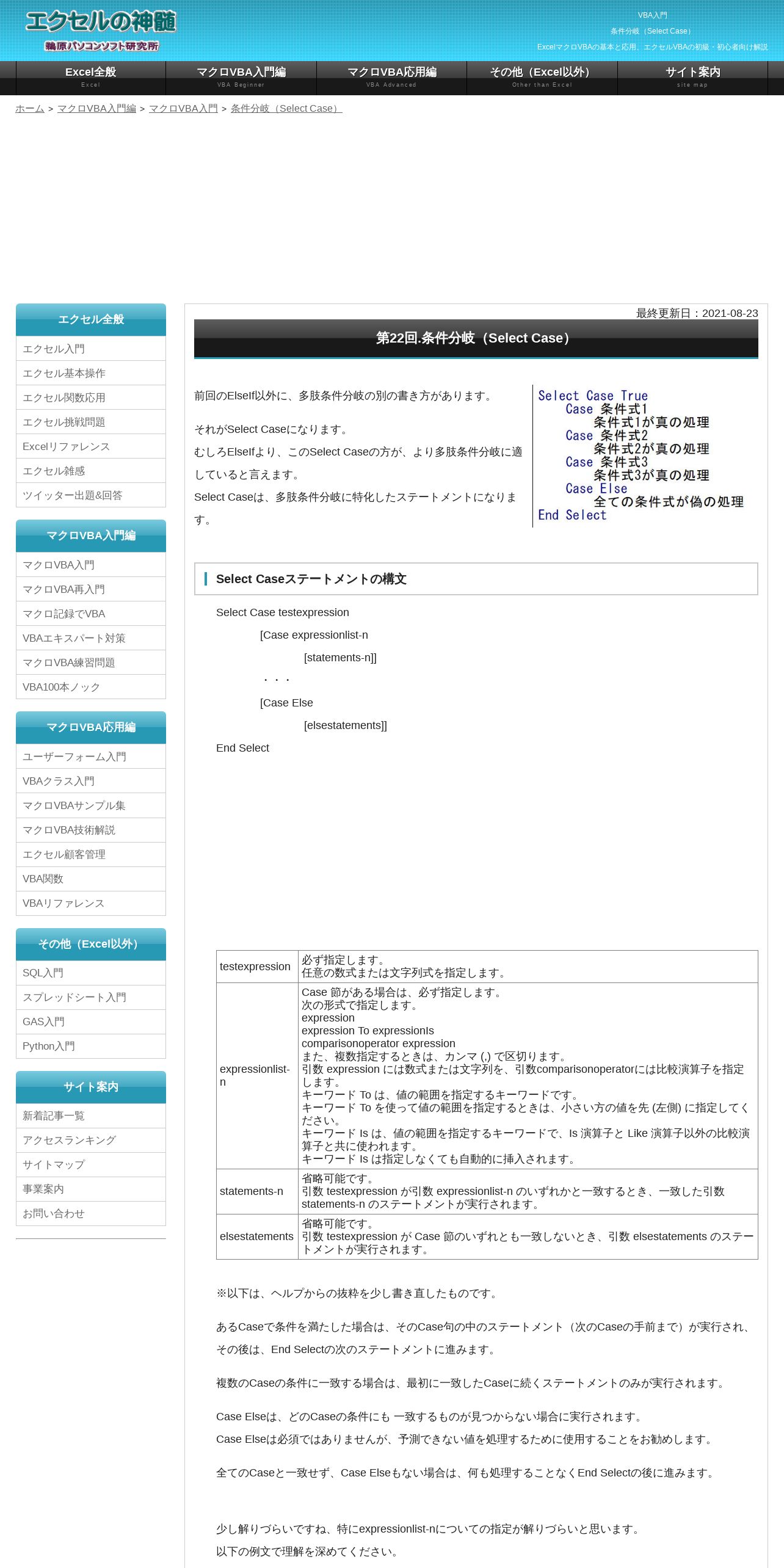Click the マクロVBA応用編 sidebar section header
Image resolution: width=784 pixels, height=1568 pixels.
(x=90, y=727)
